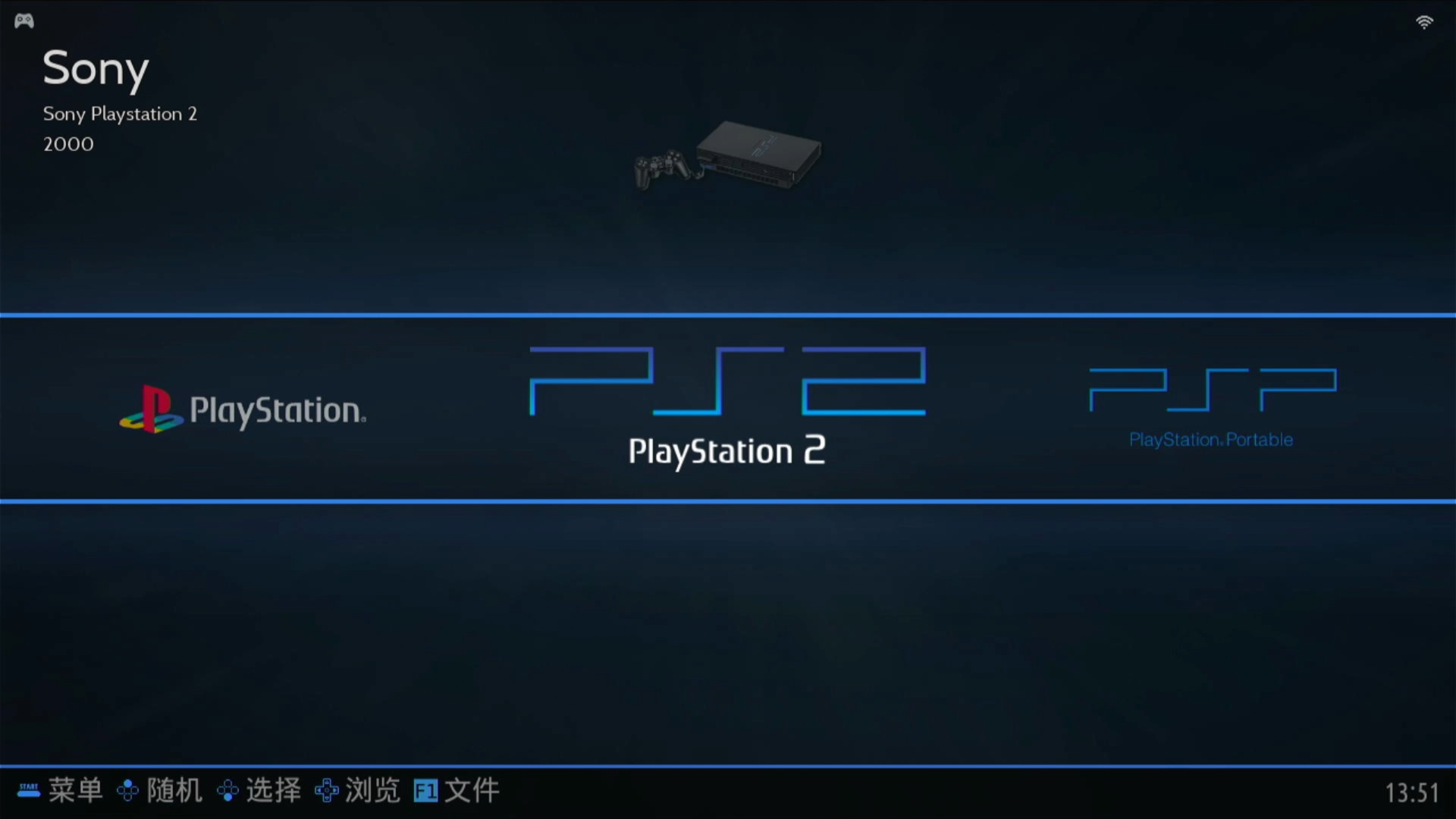Image resolution: width=1456 pixels, height=819 pixels.
Task: Click the gamepad controller icon top-left
Action: [x=24, y=19]
